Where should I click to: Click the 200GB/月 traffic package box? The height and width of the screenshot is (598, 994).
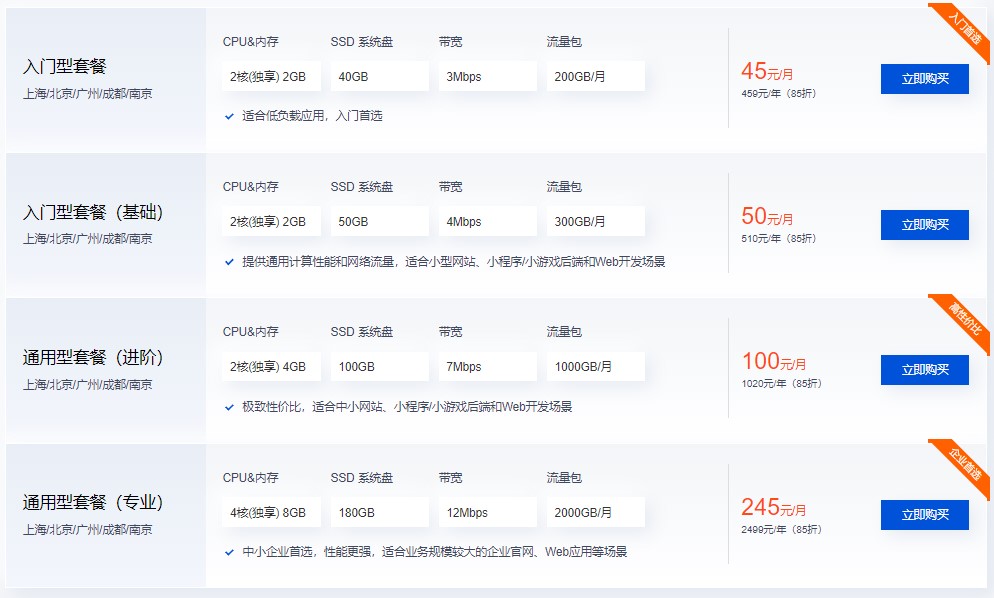595,76
